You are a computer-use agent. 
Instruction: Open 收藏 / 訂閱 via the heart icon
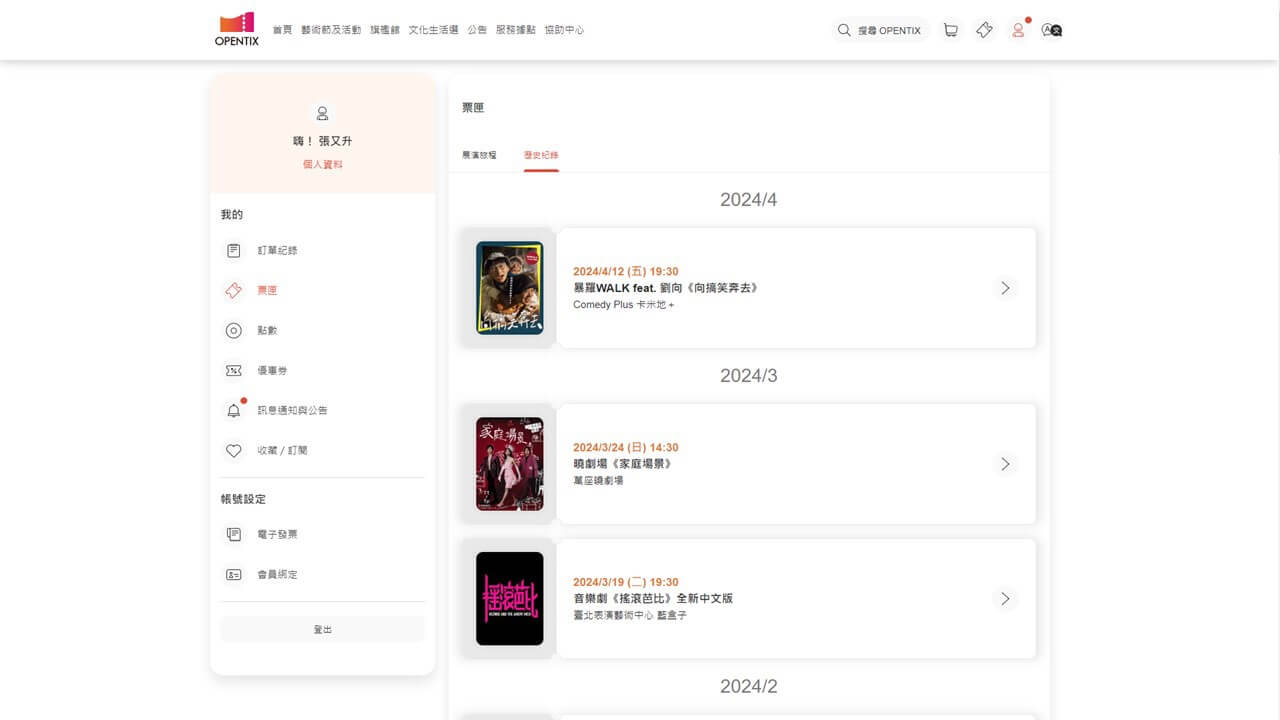point(233,450)
